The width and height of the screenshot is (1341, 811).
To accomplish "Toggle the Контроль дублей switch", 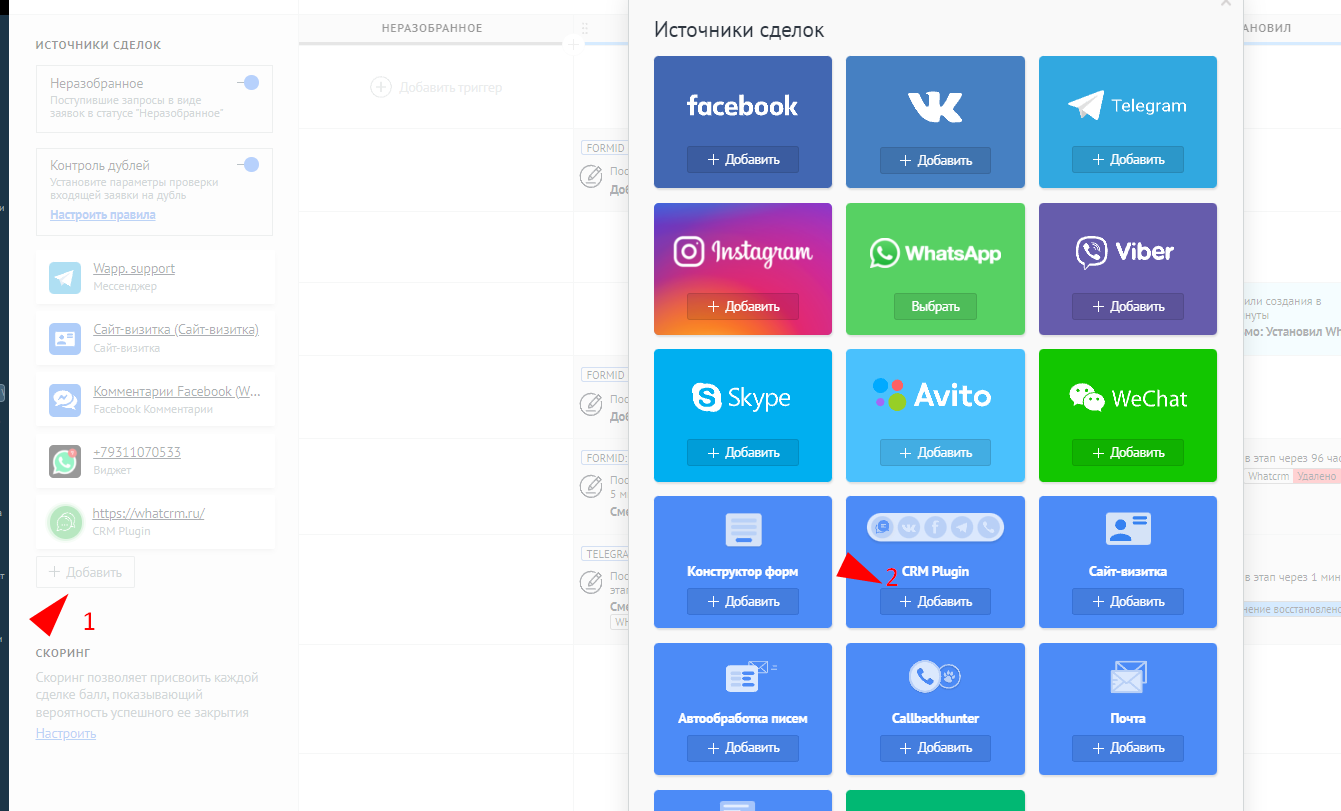I will pos(248,165).
